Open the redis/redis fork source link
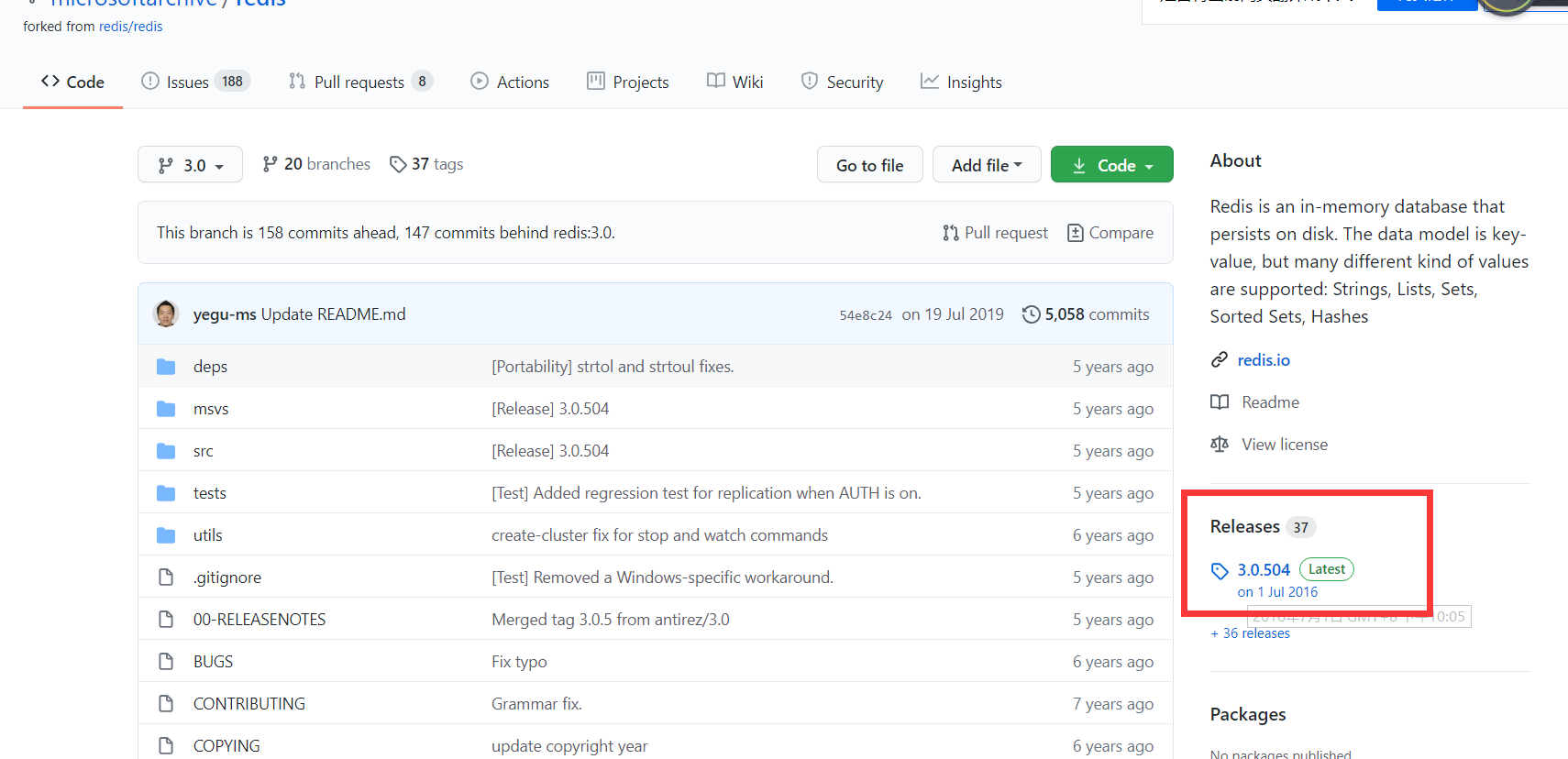The width and height of the screenshot is (1568, 759). click(130, 27)
